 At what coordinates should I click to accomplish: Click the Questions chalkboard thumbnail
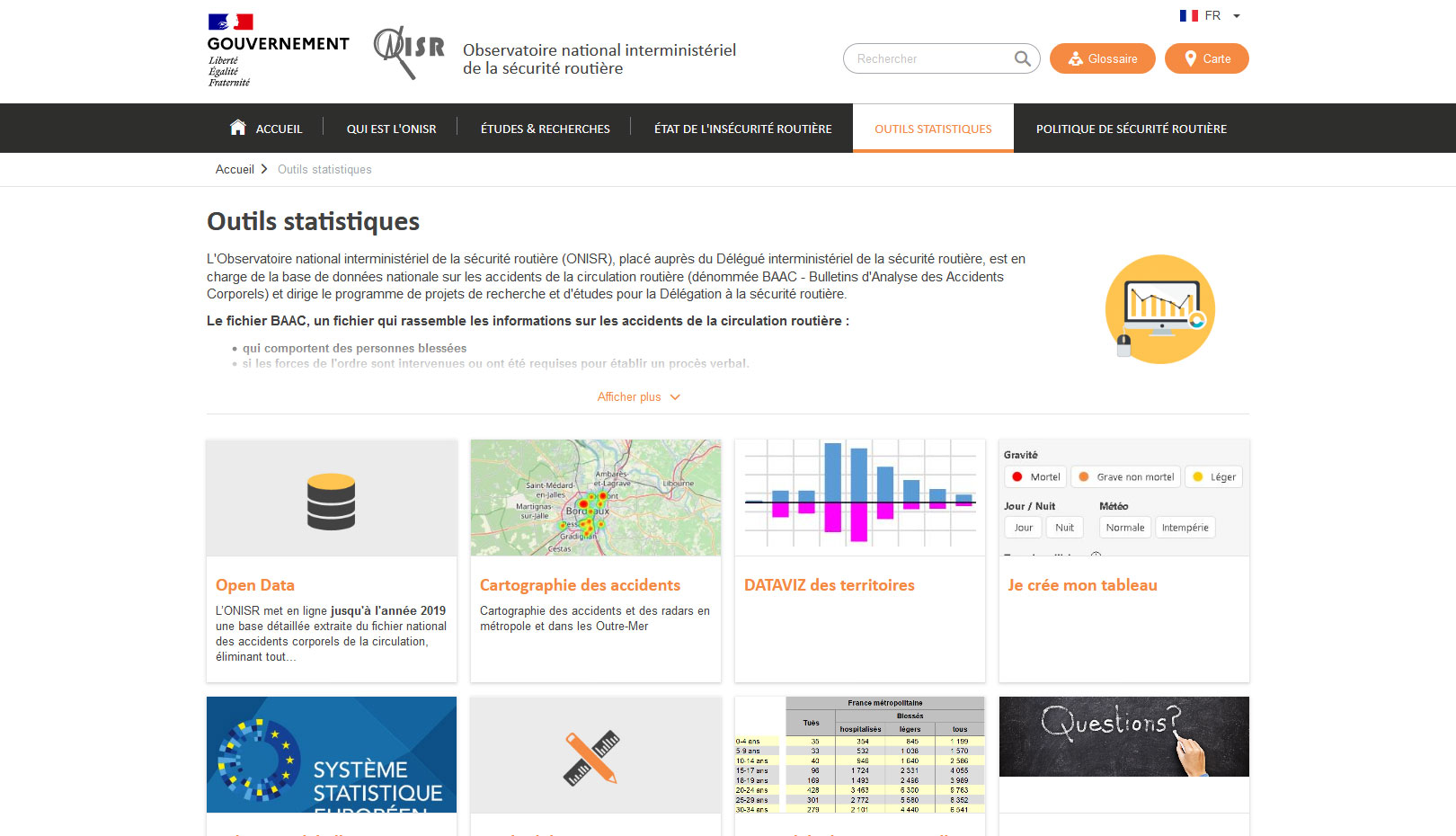(1124, 736)
